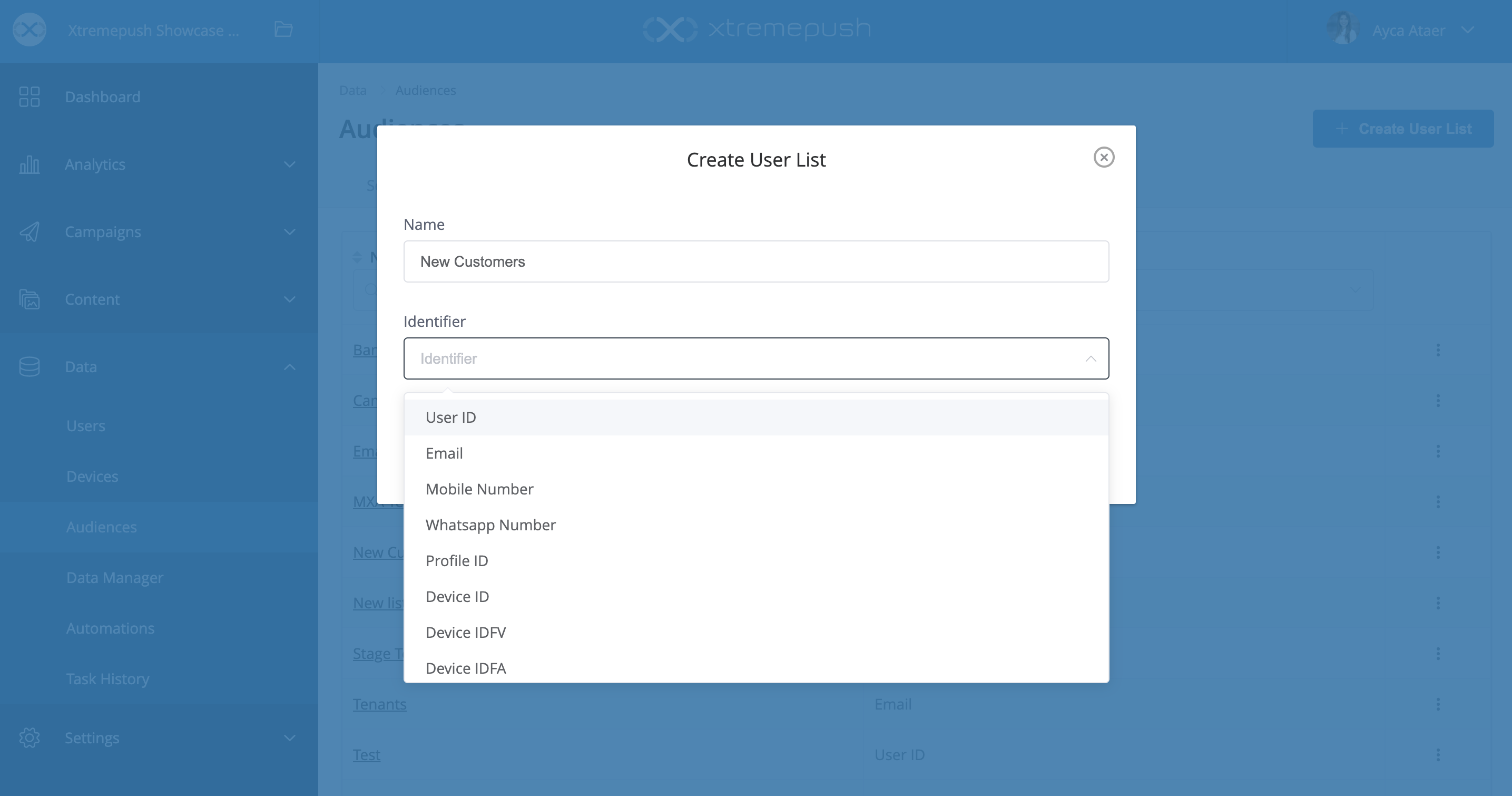Click the Analytics bar chart icon

(30, 164)
